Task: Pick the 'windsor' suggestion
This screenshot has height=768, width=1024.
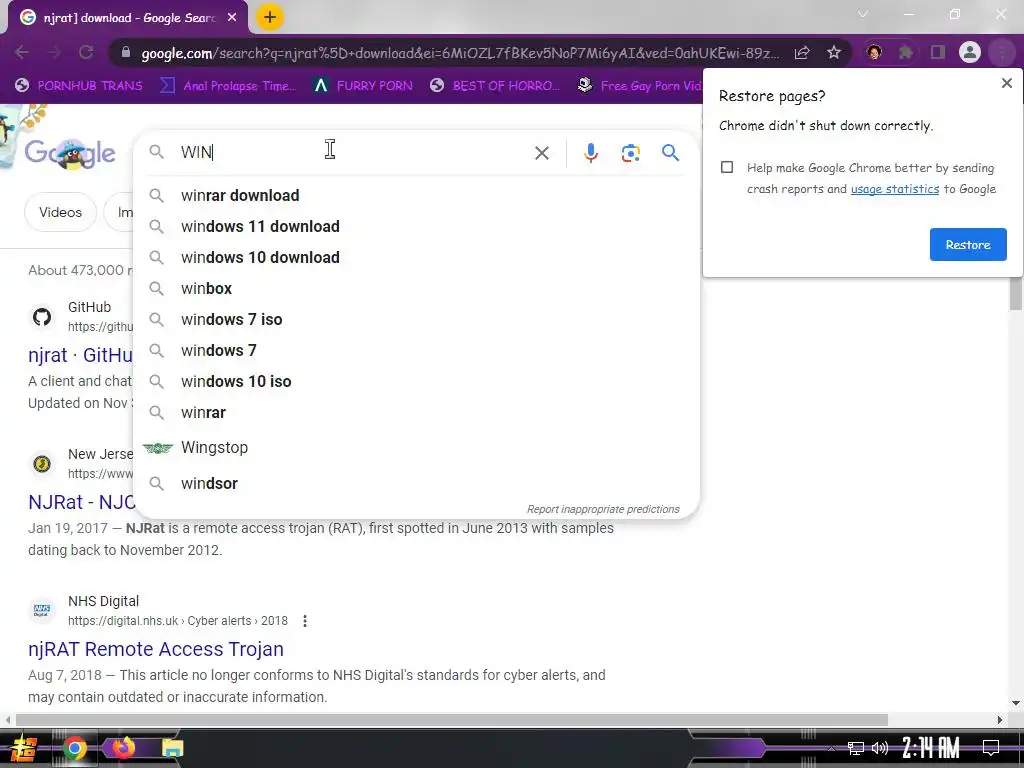Action: click(416, 483)
